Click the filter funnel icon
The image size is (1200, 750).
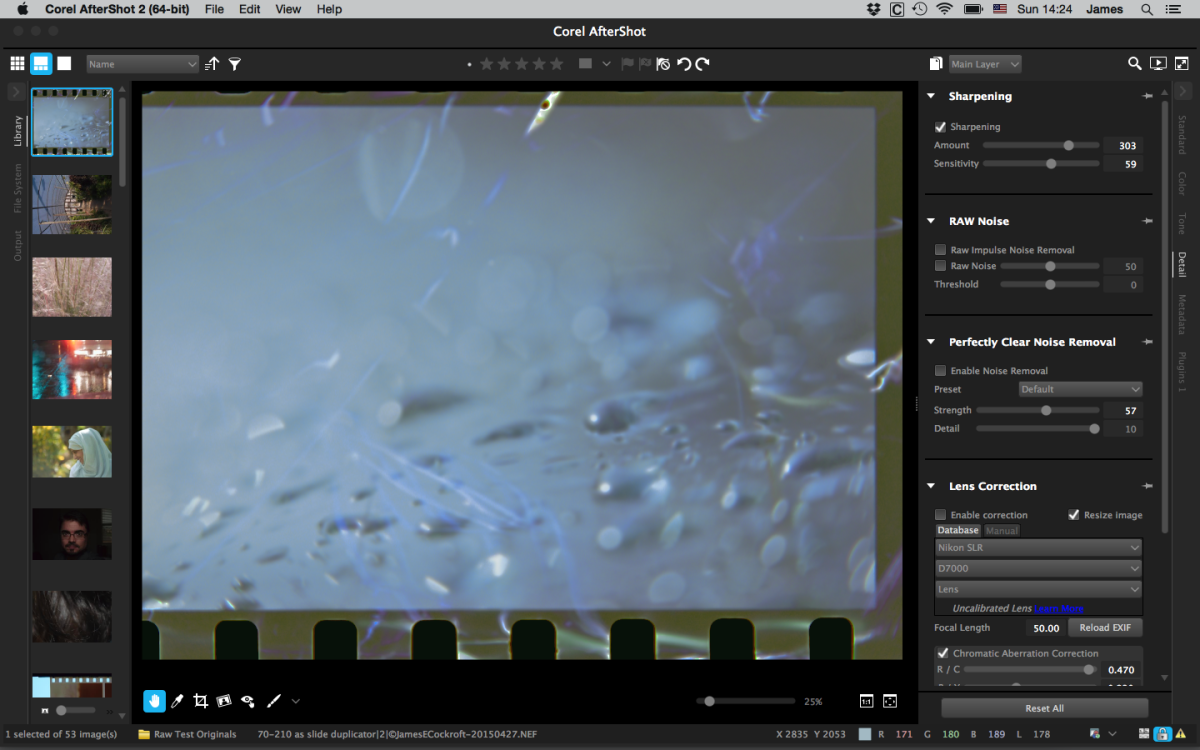(235, 64)
